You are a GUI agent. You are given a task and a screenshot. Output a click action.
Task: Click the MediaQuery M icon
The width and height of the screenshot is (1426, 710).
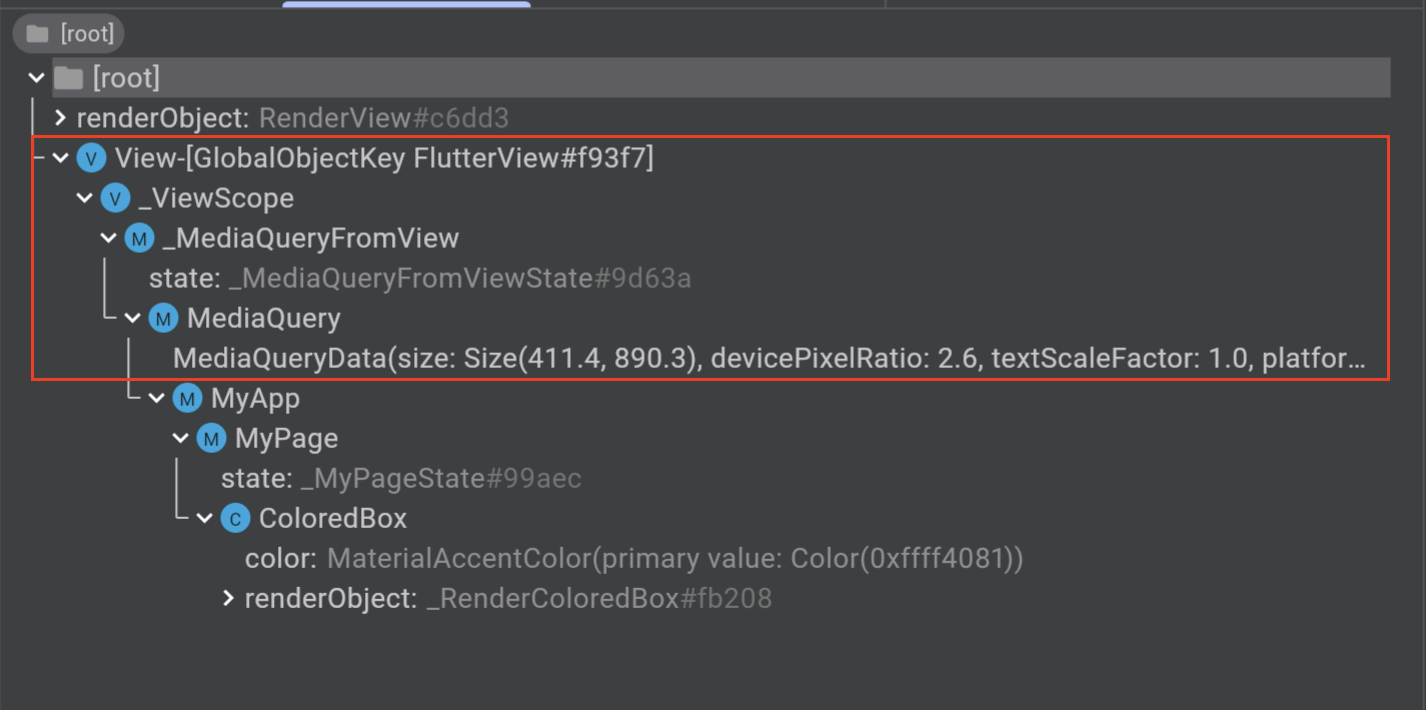[163, 318]
